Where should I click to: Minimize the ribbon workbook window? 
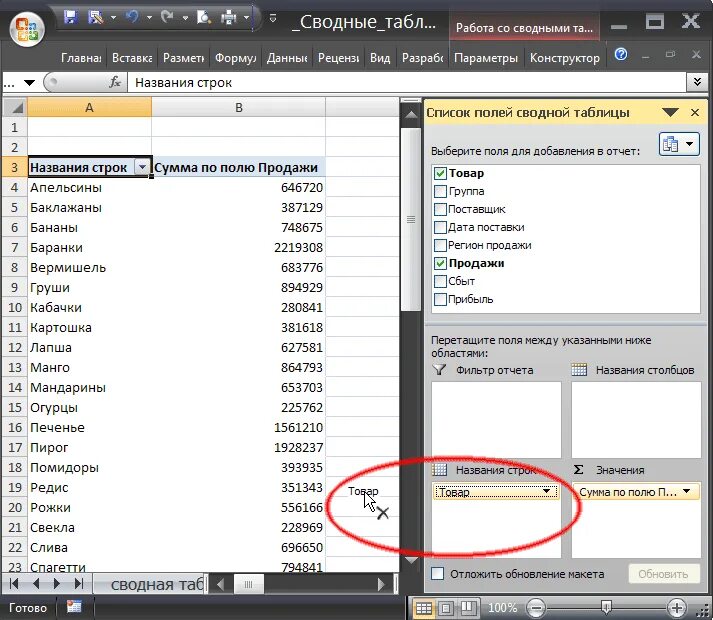[x=646, y=55]
